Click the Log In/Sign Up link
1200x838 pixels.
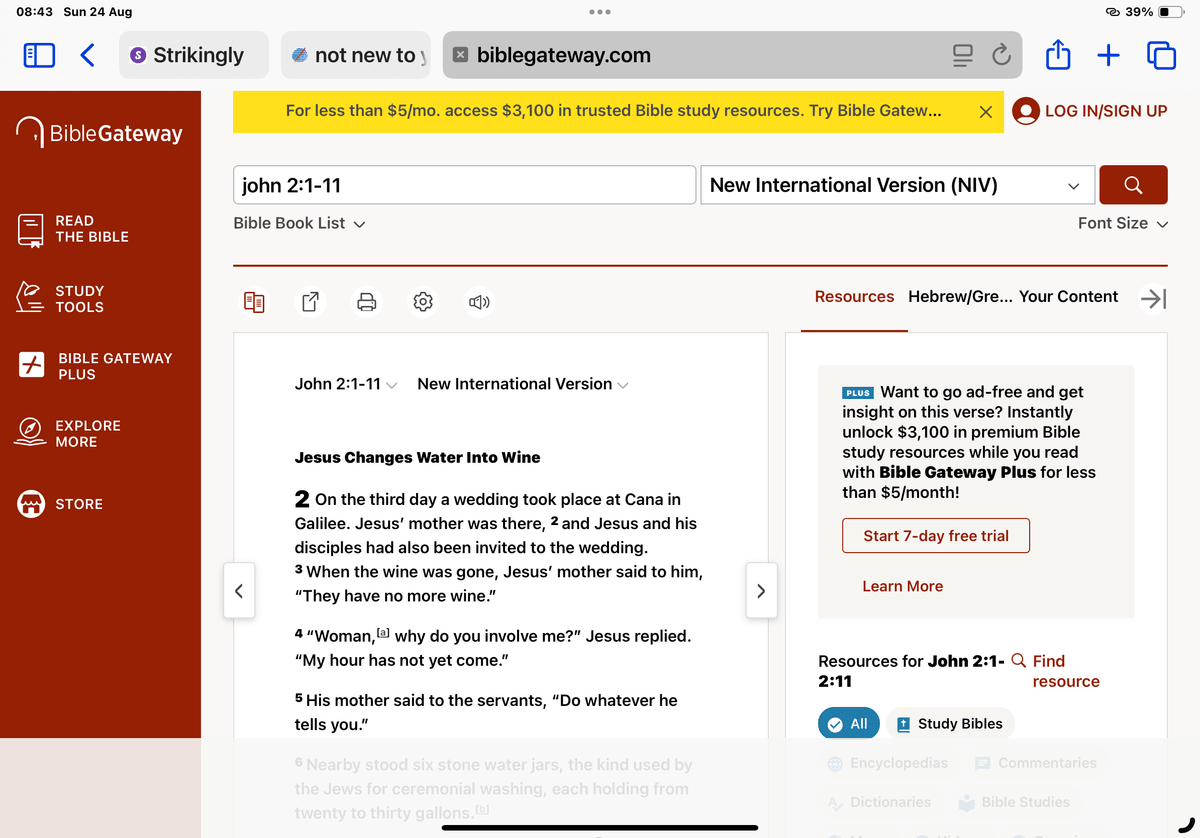[1106, 111]
